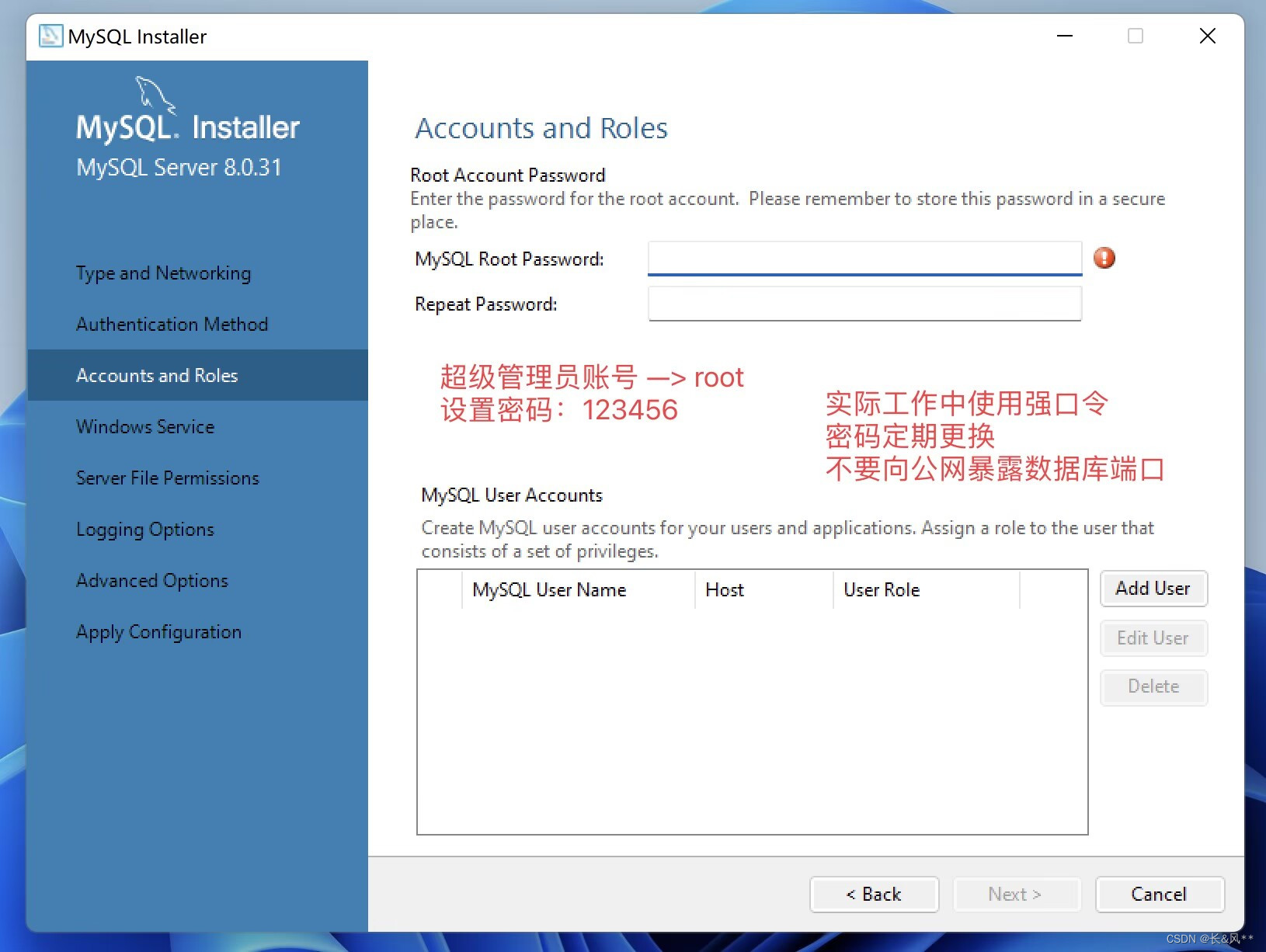1266x952 pixels.
Task: Click the MySQL Installer title bar icon
Action: [x=50, y=36]
